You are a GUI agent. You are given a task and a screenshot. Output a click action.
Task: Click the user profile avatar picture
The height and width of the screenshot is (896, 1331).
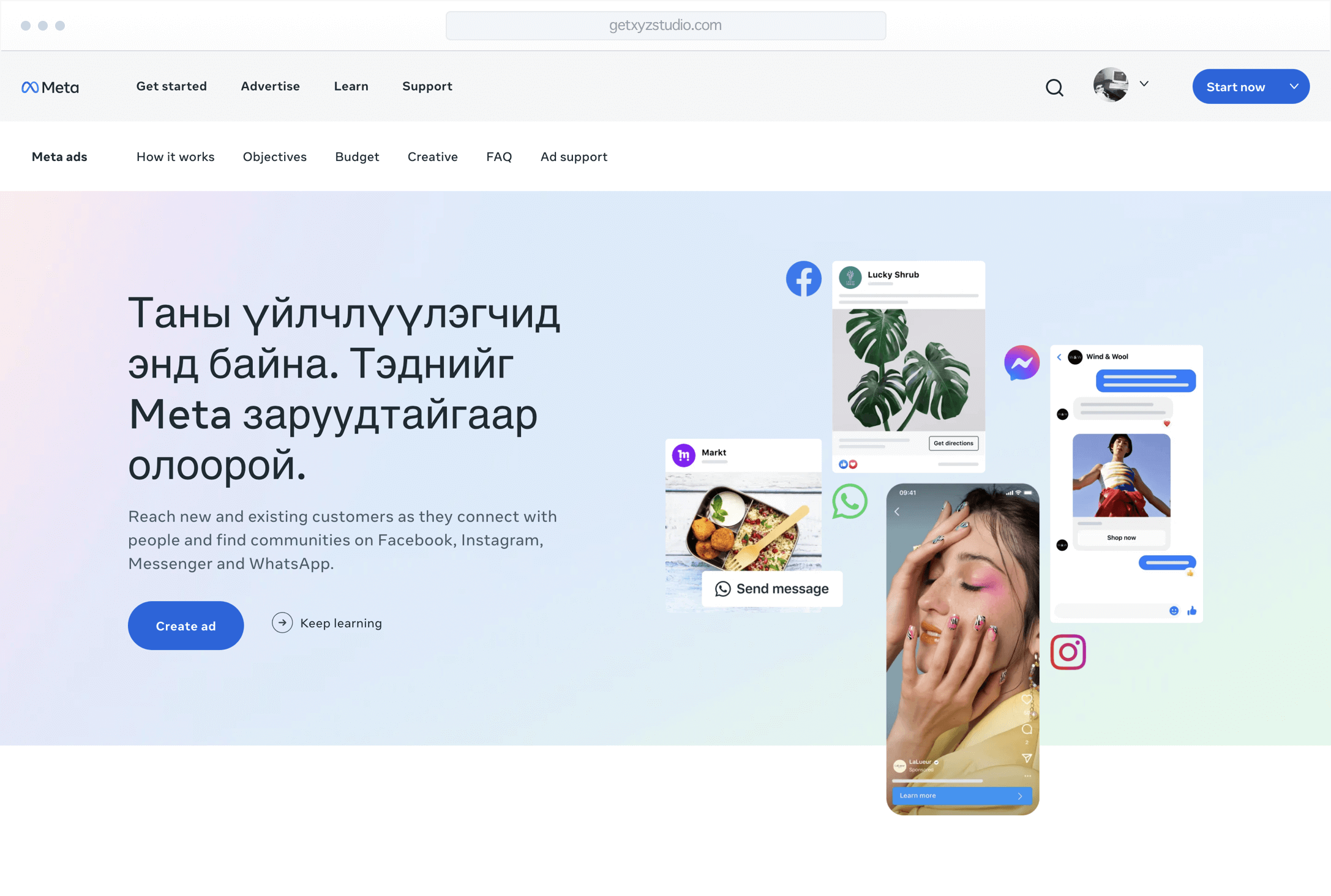[1111, 85]
